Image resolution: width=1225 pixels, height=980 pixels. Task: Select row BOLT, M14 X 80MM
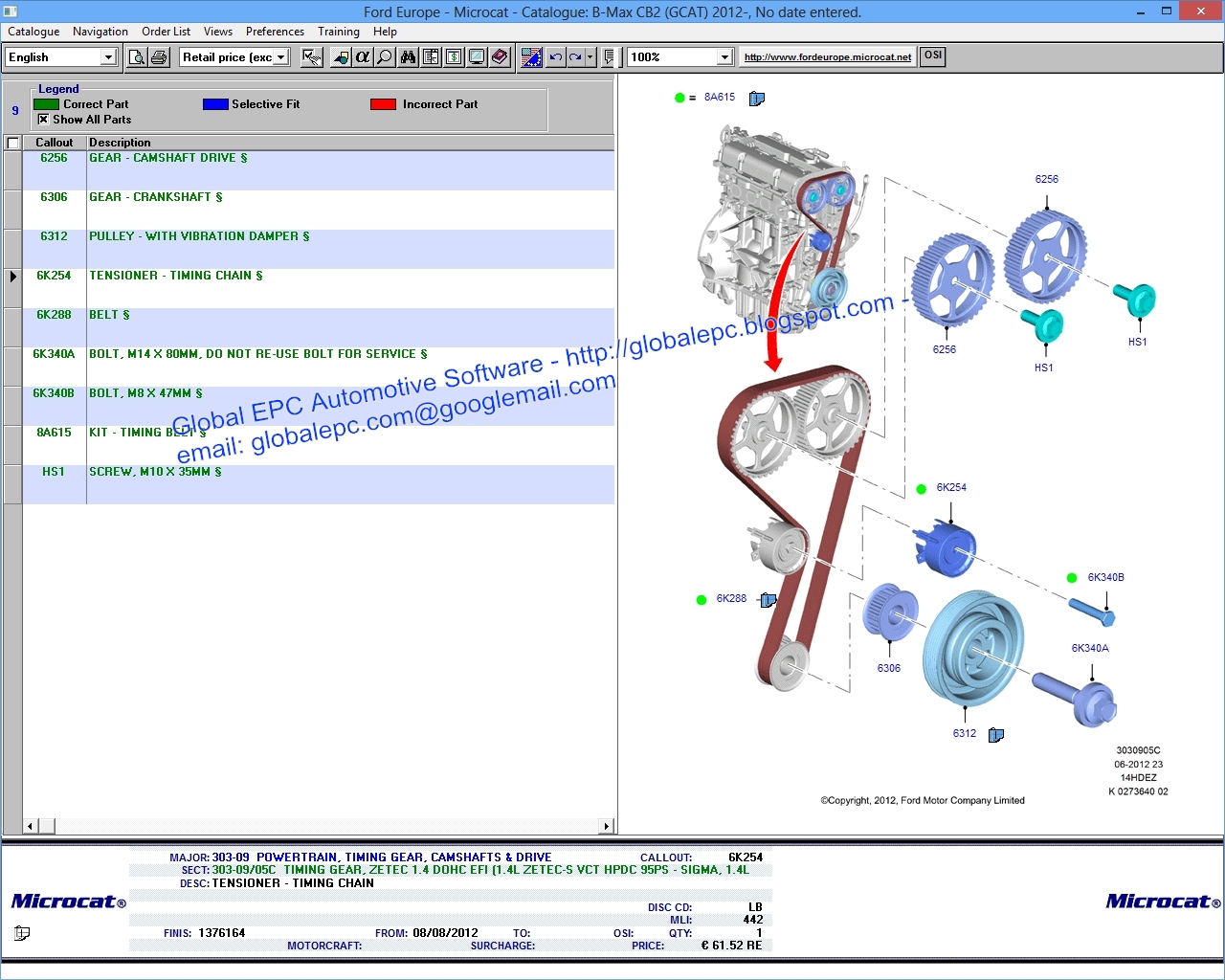tap(319, 367)
